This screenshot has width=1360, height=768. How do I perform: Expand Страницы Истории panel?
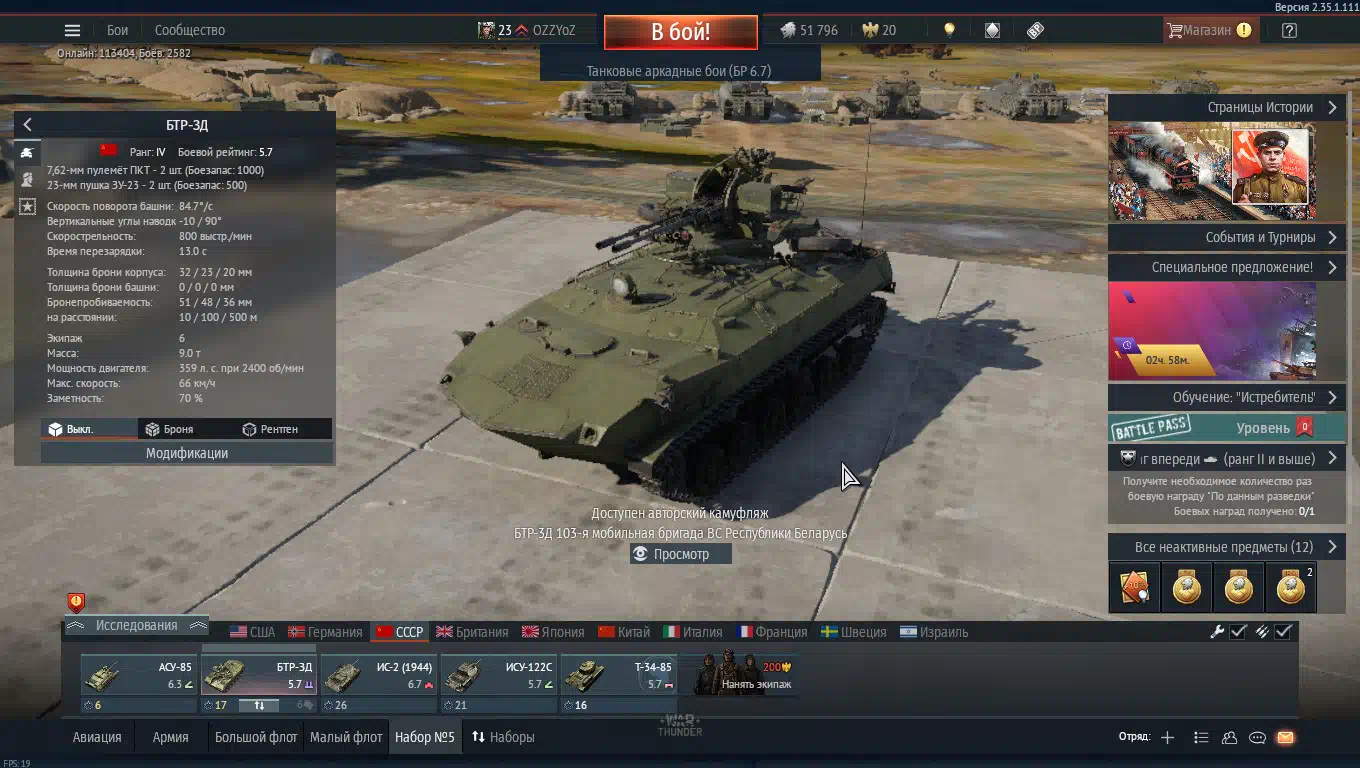pos(1227,107)
